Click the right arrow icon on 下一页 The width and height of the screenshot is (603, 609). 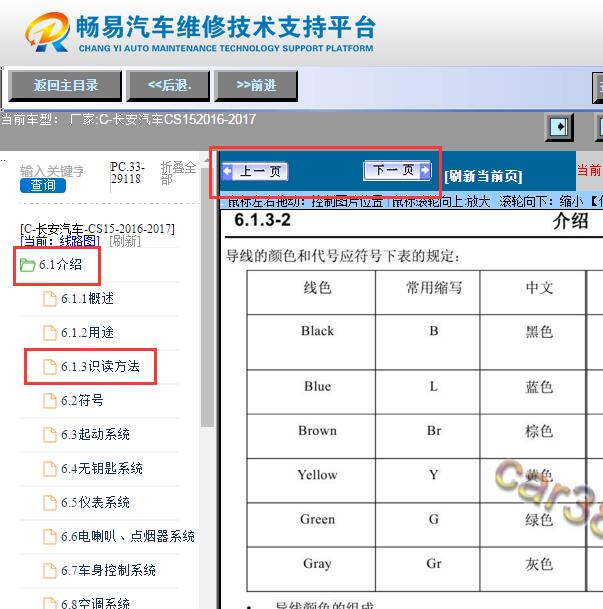pos(425,170)
